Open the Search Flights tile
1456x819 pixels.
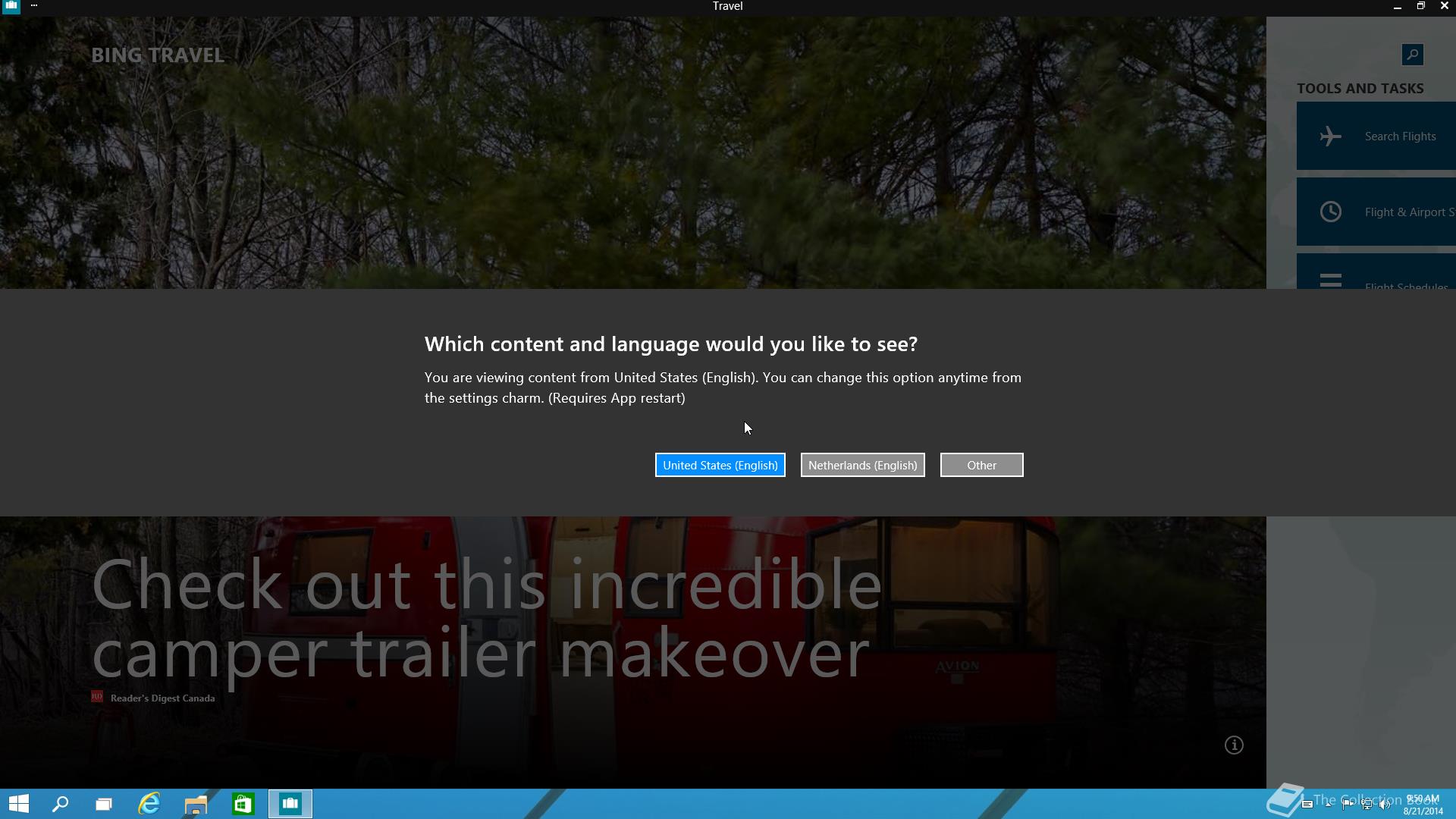1376,136
